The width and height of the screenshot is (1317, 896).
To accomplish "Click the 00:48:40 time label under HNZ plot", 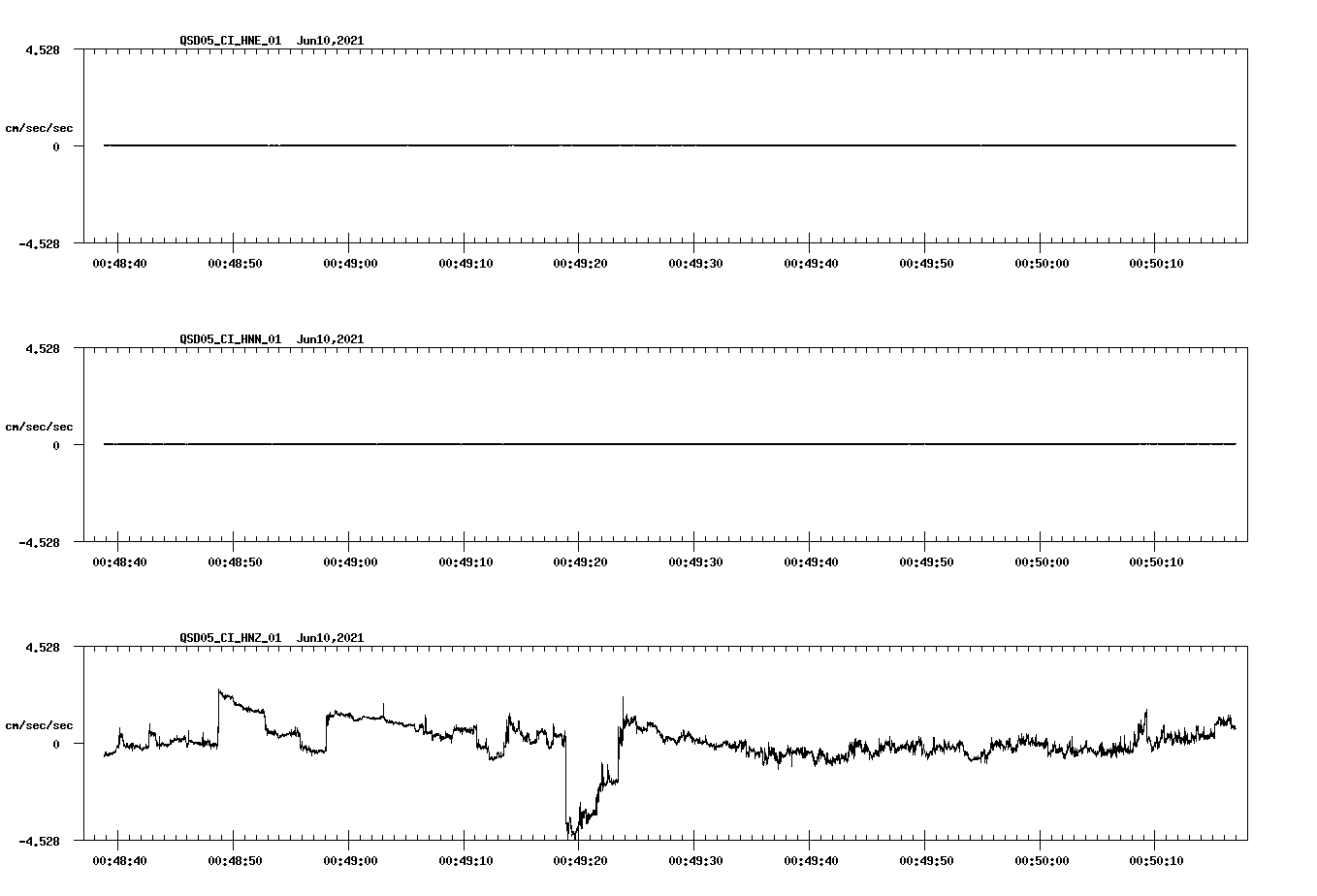I will [119, 860].
